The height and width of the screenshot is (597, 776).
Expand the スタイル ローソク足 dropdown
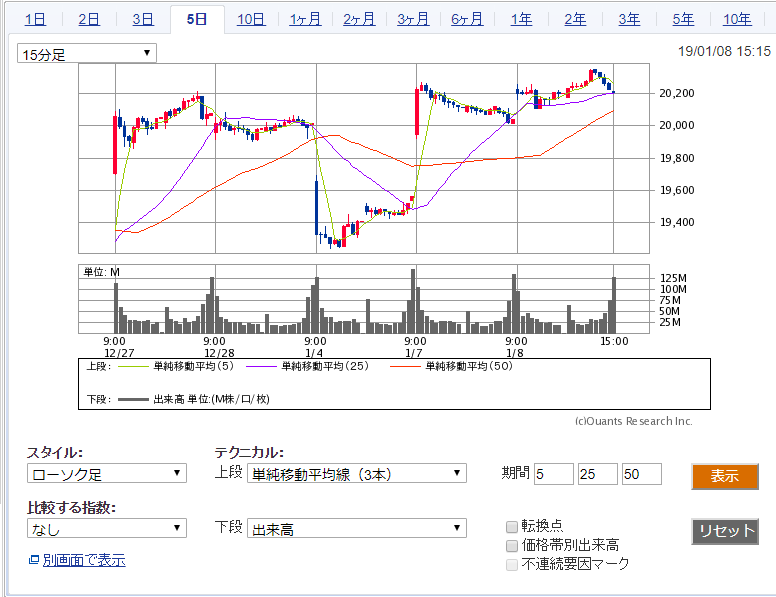[x=106, y=473]
